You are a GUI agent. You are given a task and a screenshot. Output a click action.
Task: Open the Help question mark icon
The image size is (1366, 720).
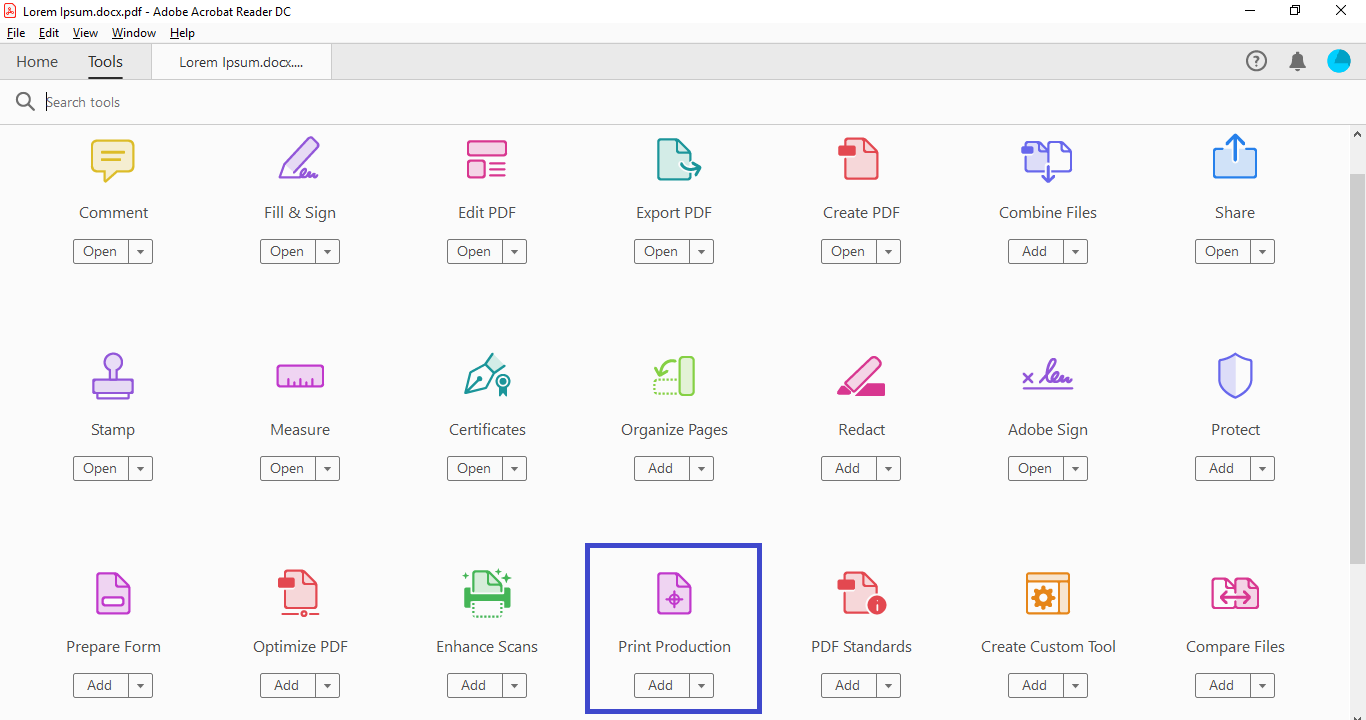pos(1256,61)
